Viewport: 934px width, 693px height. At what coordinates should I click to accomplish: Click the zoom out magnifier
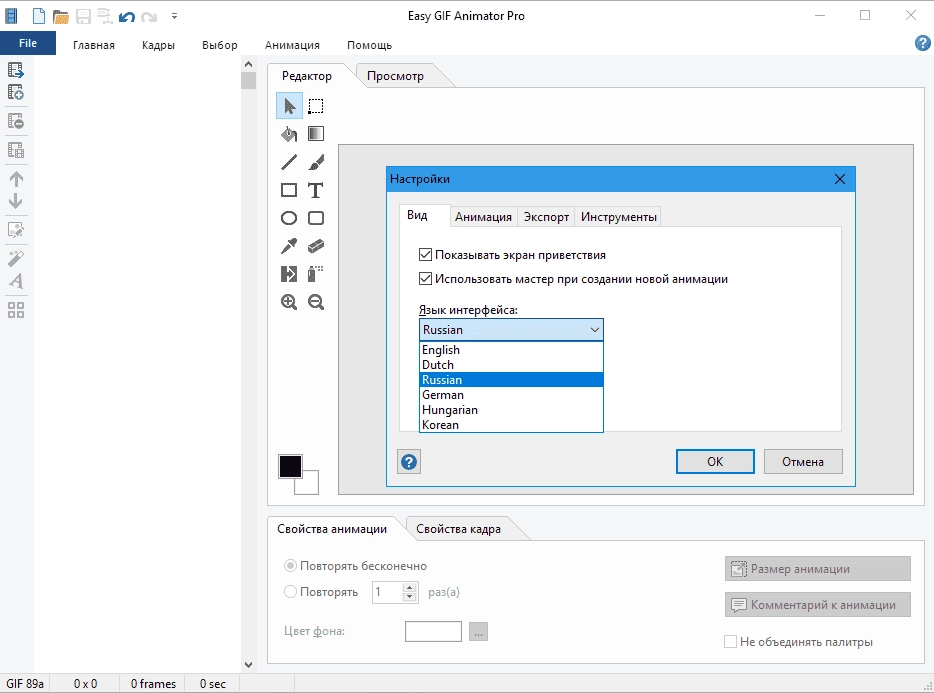316,302
